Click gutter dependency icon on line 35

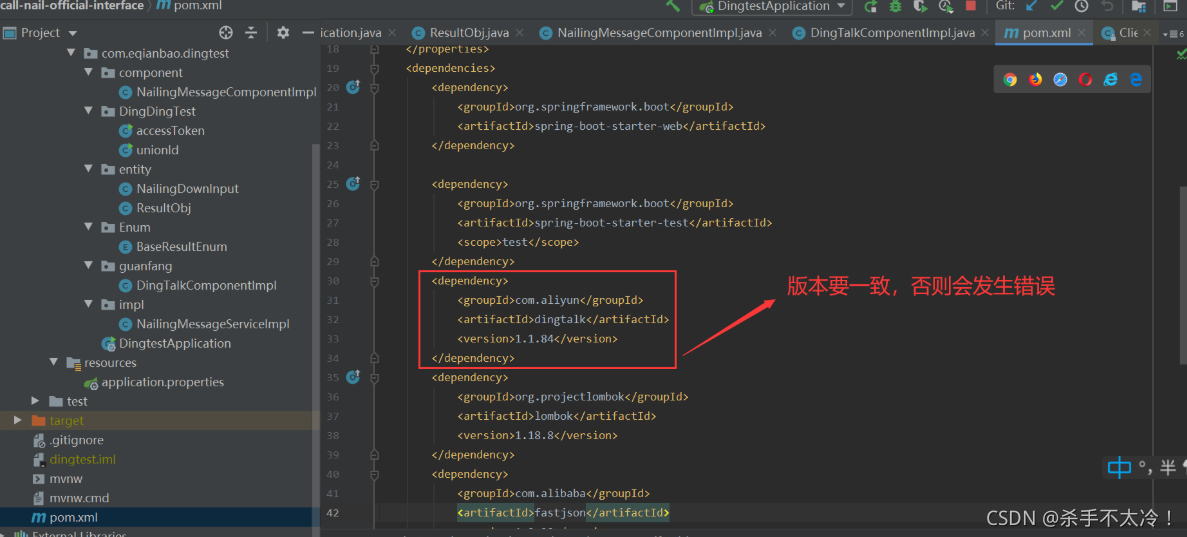353,376
